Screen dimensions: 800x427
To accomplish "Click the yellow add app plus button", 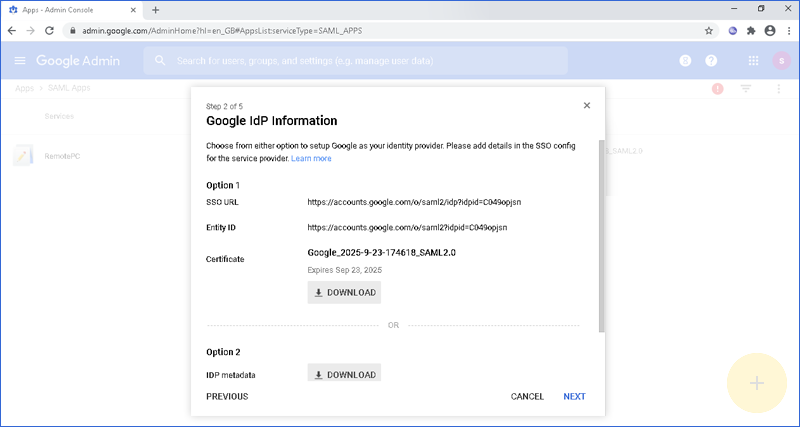I will tap(757, 383).
